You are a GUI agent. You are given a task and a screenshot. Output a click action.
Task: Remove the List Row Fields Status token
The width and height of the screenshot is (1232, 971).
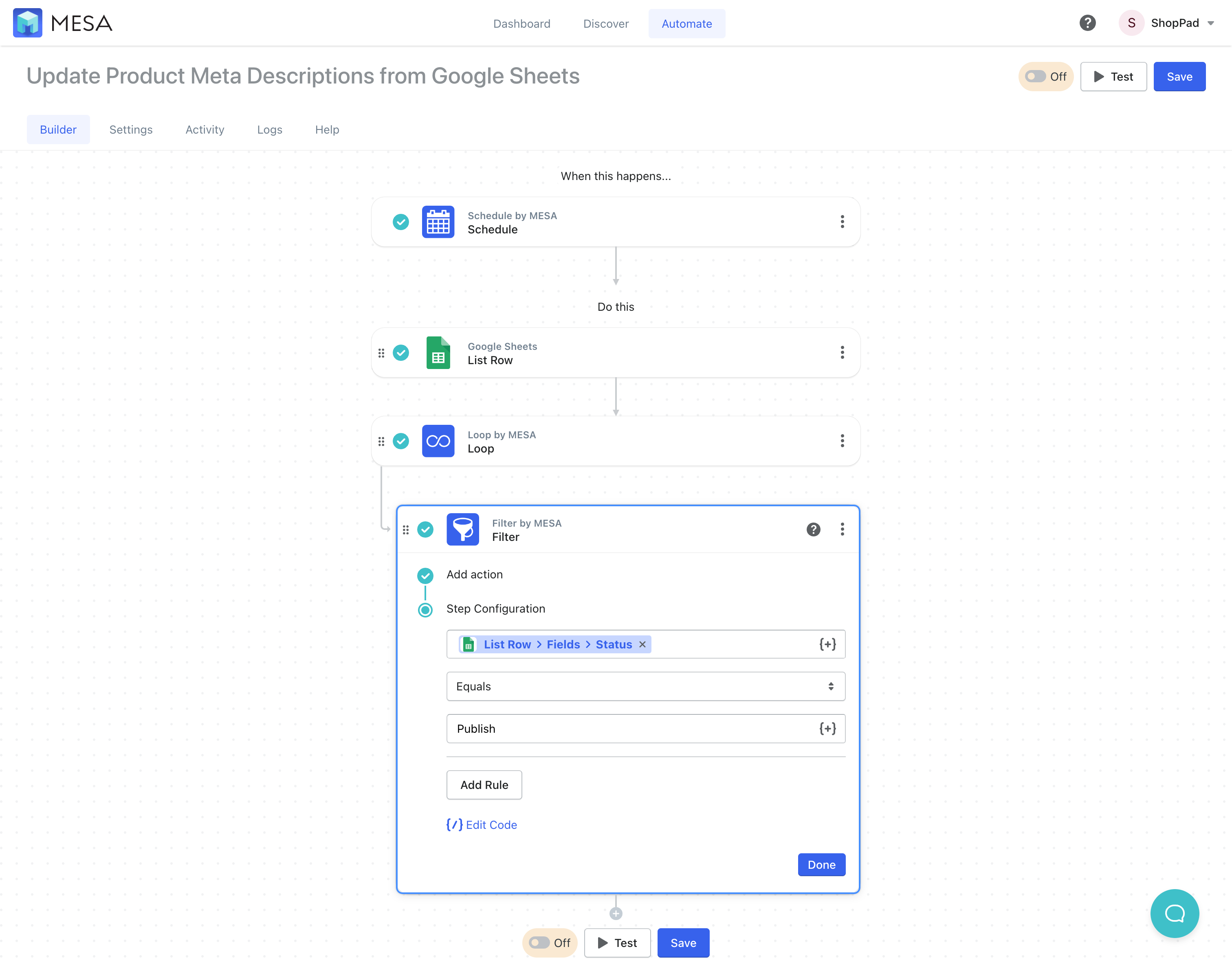[x=642, y=644]
